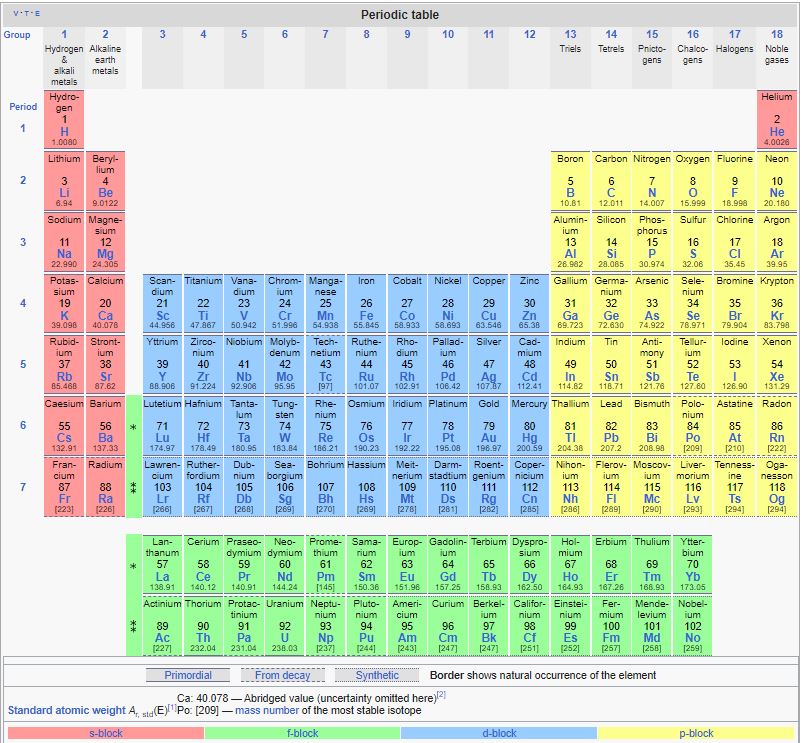Click the Lead Pb symbol
802x743 pixels.
(611, 438)
